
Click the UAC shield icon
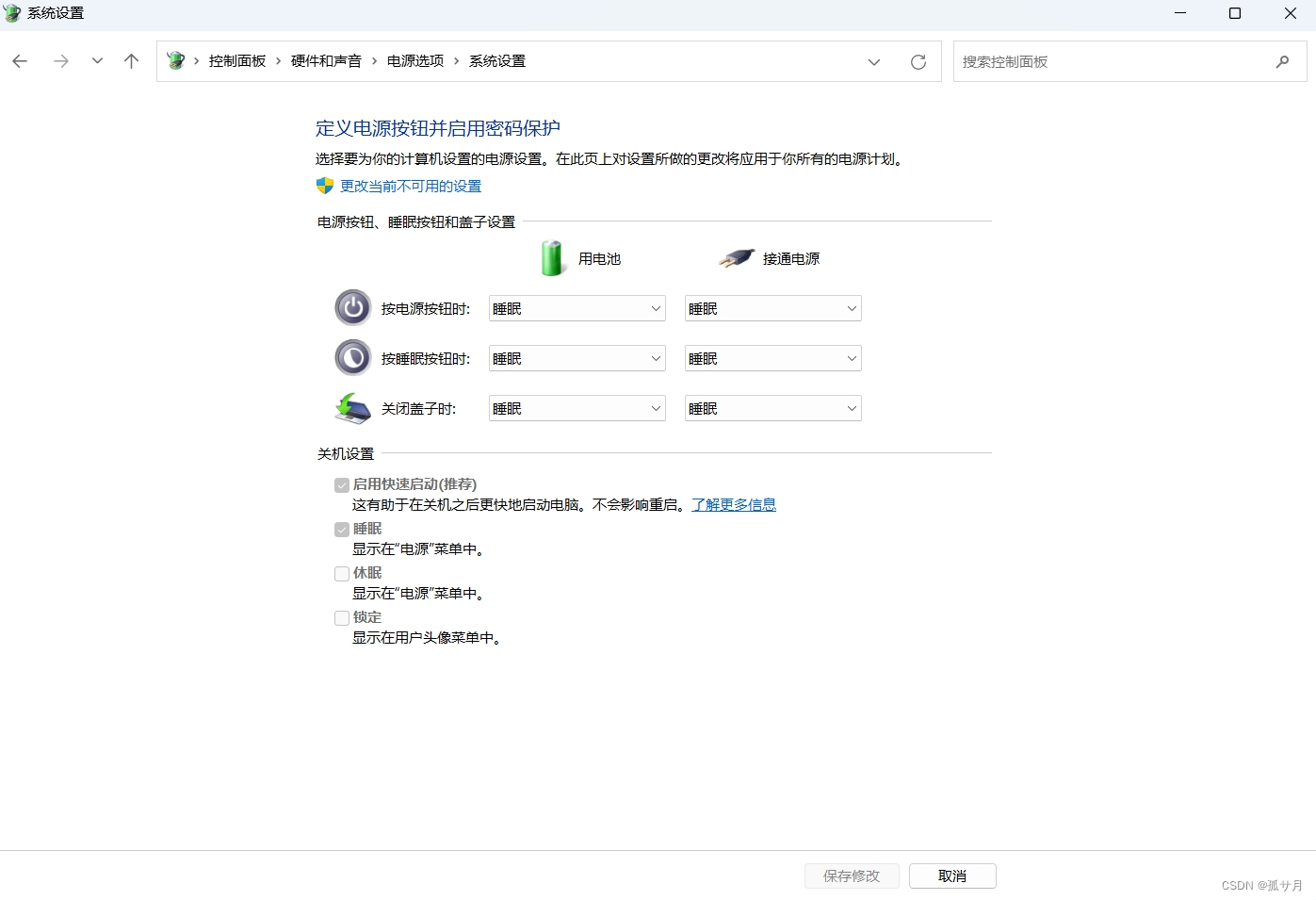pos(325,186)
